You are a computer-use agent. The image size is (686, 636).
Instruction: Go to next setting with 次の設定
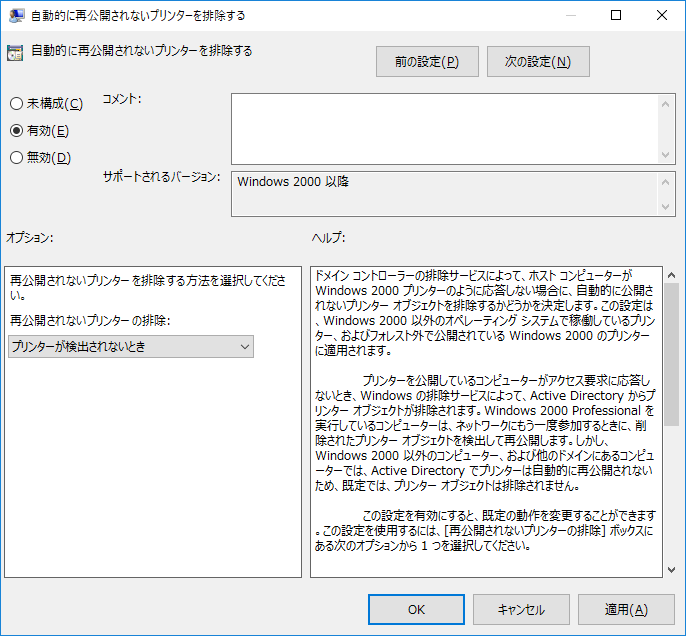click(538, 62)
